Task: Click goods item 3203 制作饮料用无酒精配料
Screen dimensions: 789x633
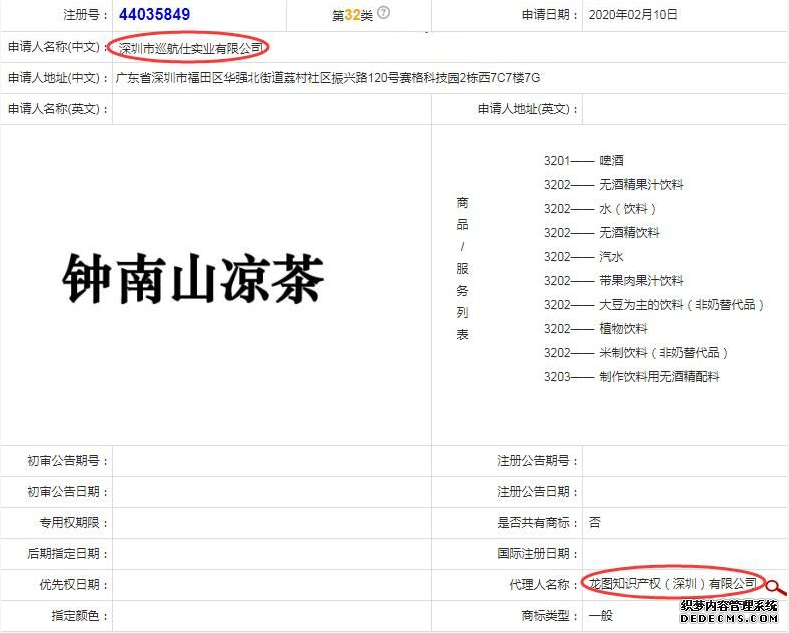Action: (632, 377)
